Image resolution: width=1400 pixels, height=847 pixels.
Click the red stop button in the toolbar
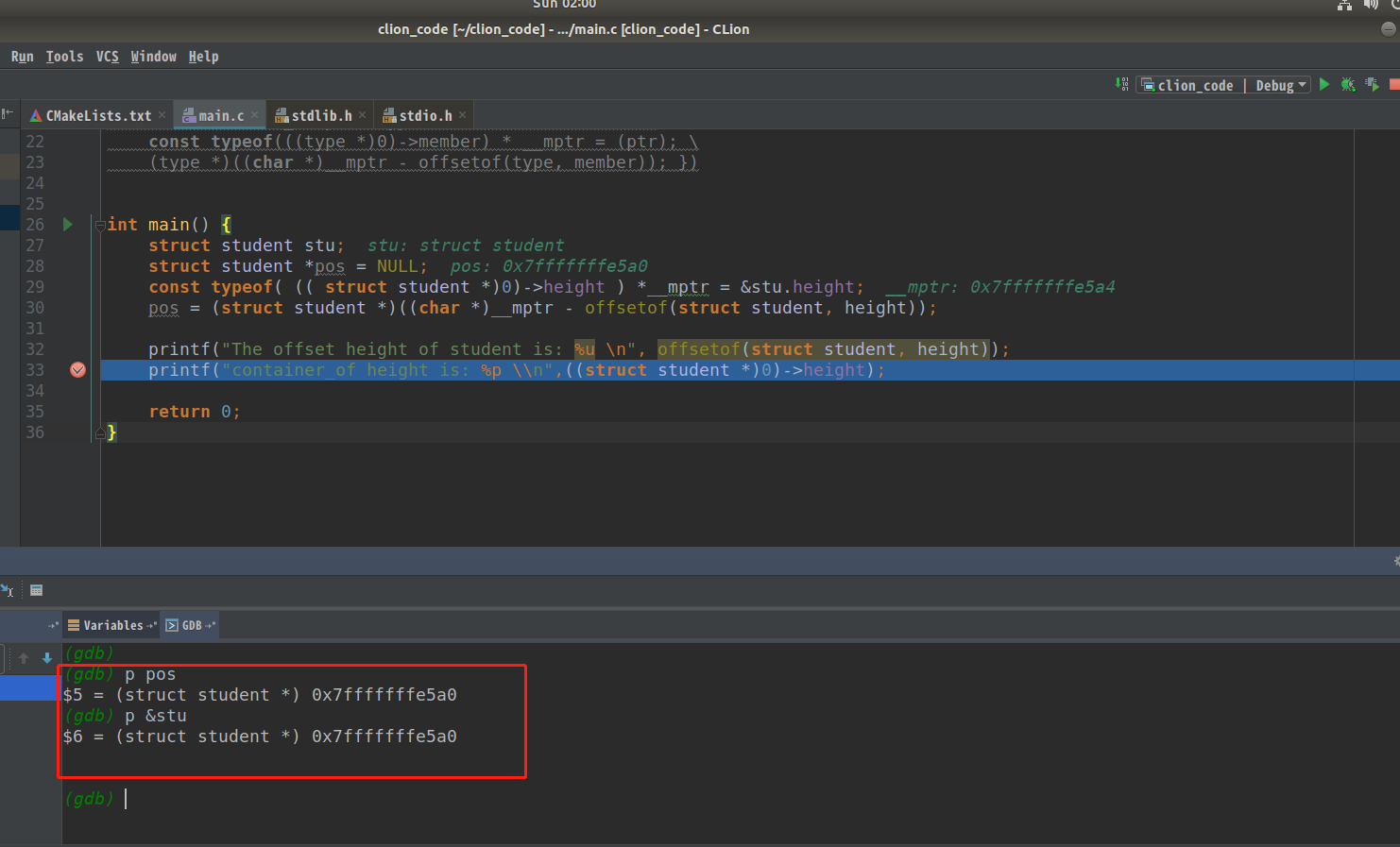(1396, 84)
